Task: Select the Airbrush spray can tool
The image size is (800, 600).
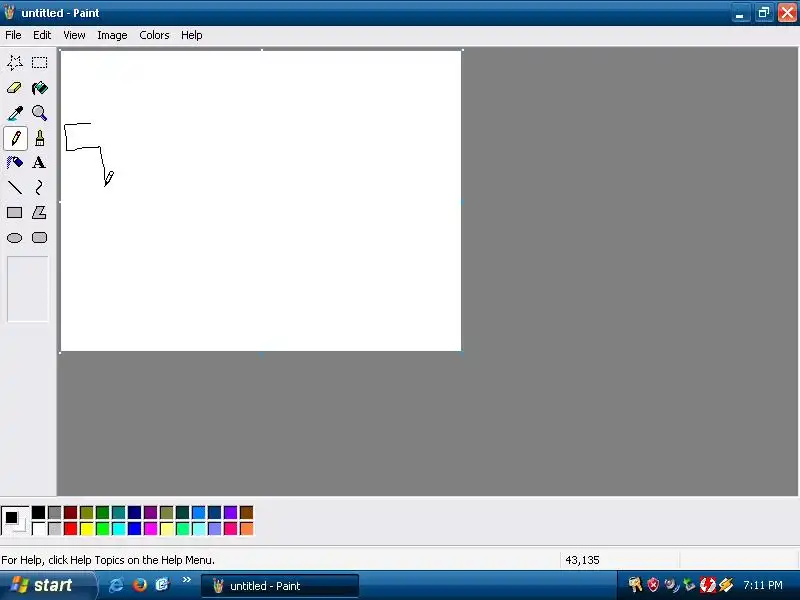Action: pos(15,163)
